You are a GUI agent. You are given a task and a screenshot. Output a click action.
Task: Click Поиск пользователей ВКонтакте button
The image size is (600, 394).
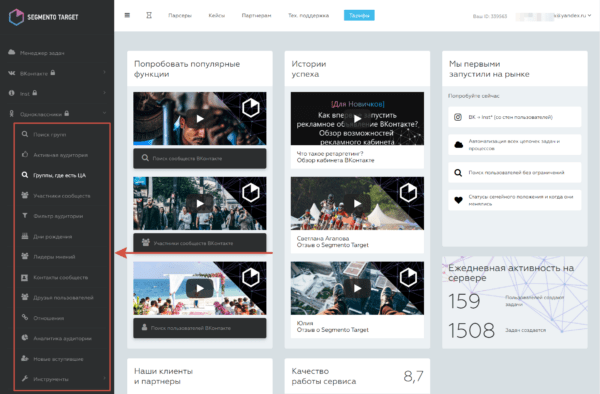(200, 328)
